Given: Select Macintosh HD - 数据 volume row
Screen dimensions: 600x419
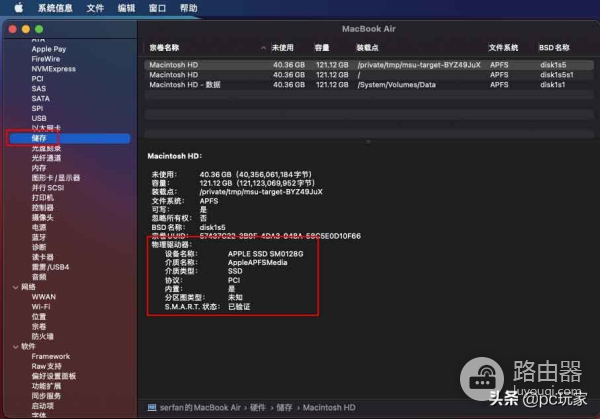Looking at the screenshot, I should pyautogui.click(x=369, y=85).
